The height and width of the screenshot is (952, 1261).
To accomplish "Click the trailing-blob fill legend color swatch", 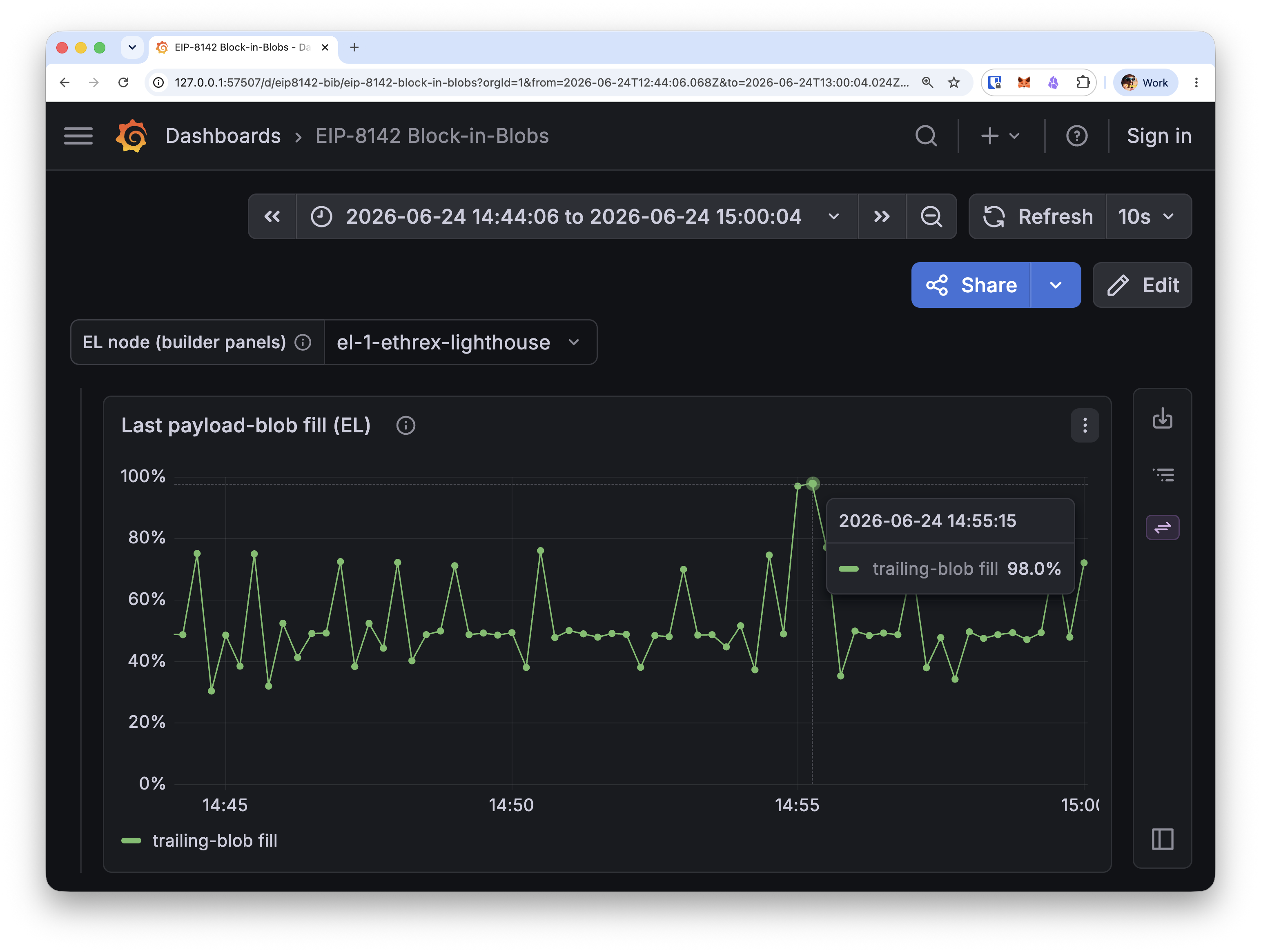I will 131,840.
